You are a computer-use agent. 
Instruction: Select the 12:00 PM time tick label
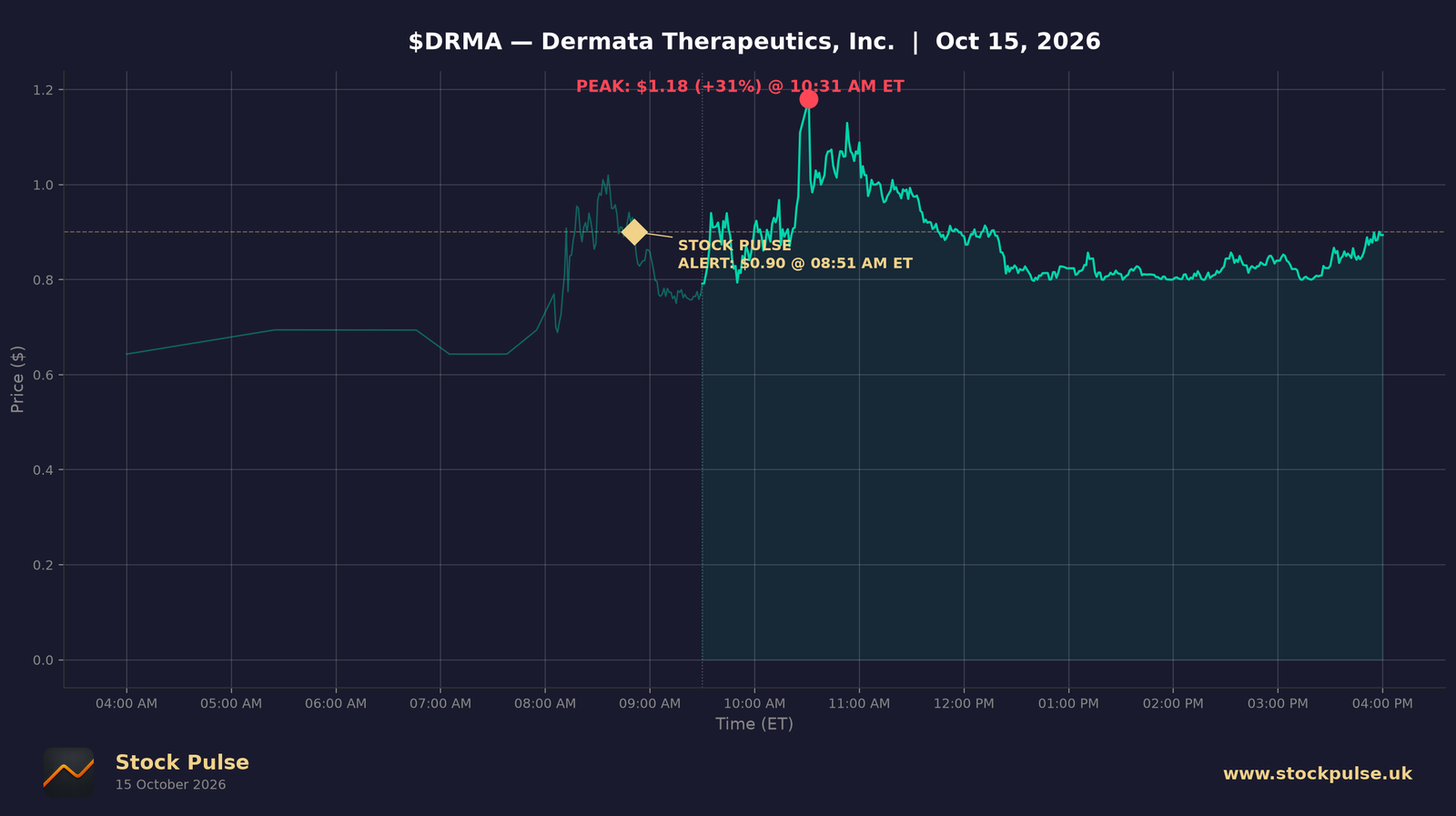964,703
